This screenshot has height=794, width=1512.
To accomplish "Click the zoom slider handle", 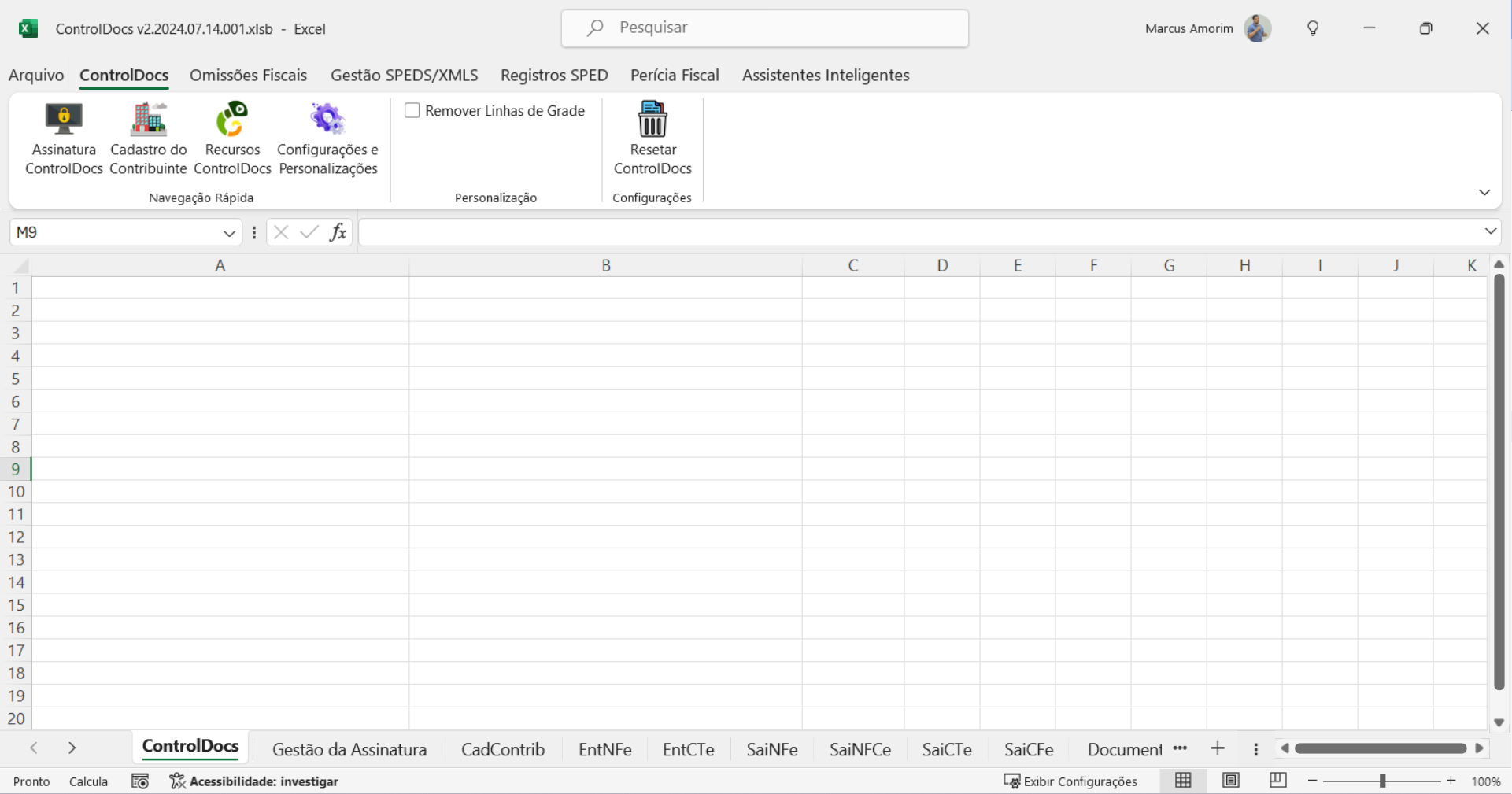I will 1382,781.
